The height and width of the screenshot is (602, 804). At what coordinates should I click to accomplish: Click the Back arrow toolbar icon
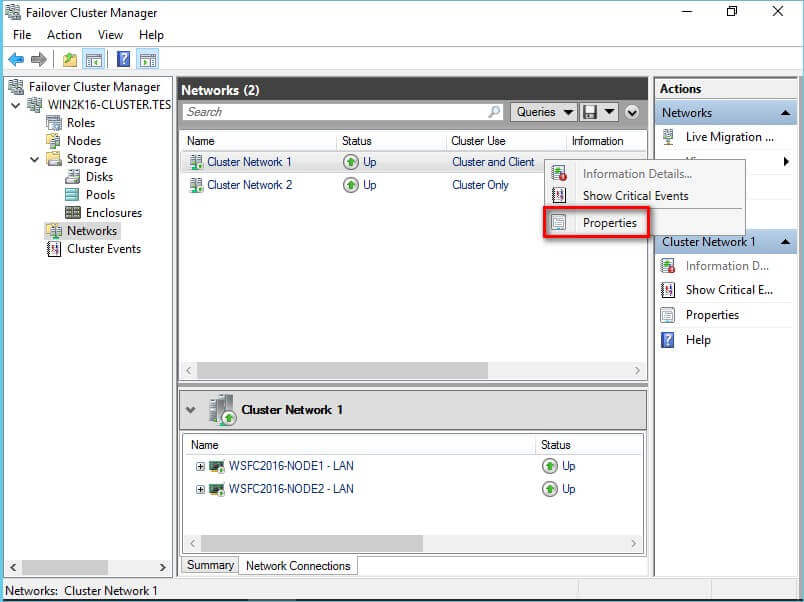point(16,59)
